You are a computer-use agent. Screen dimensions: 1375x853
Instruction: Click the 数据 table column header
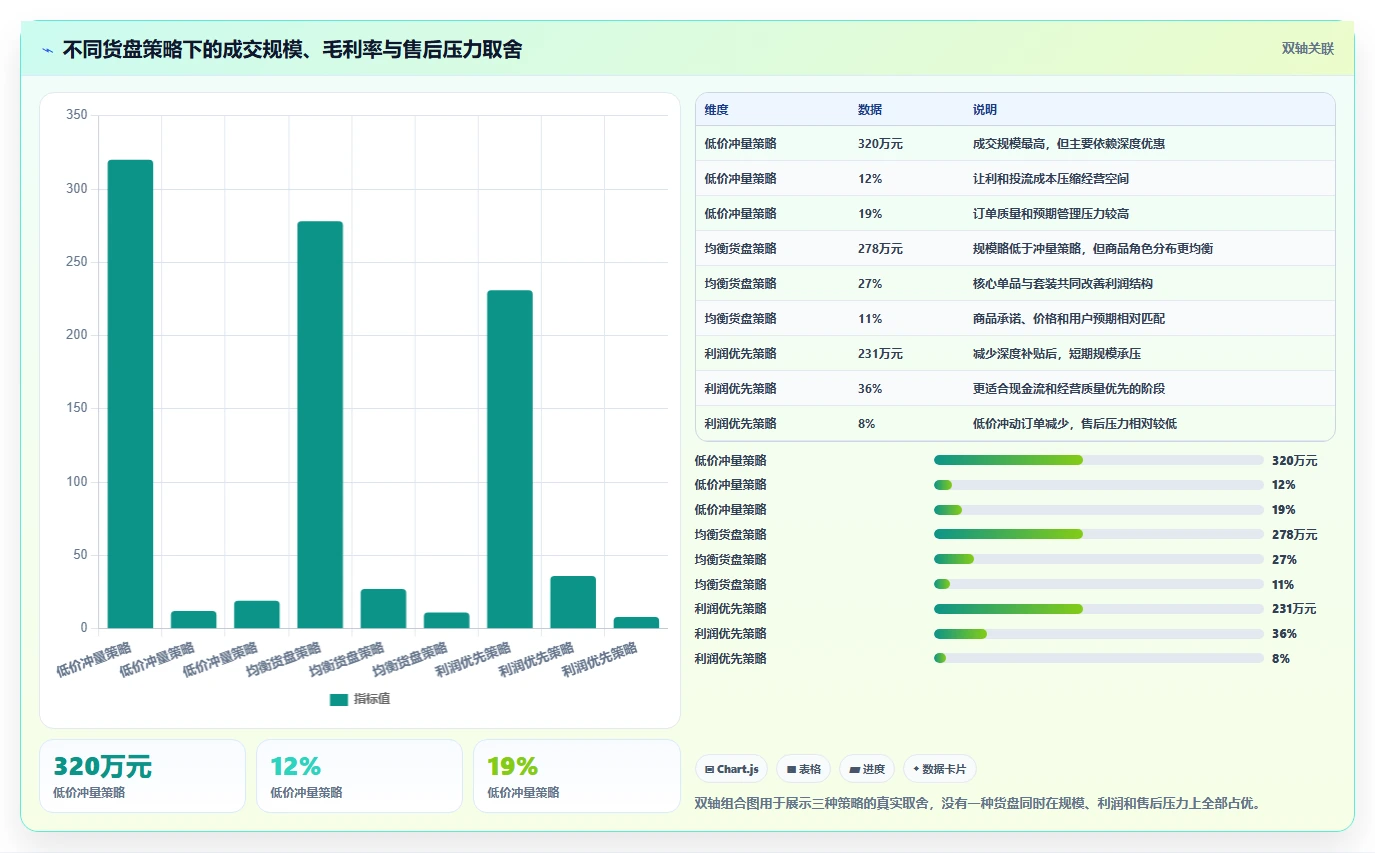click(870, 110)
